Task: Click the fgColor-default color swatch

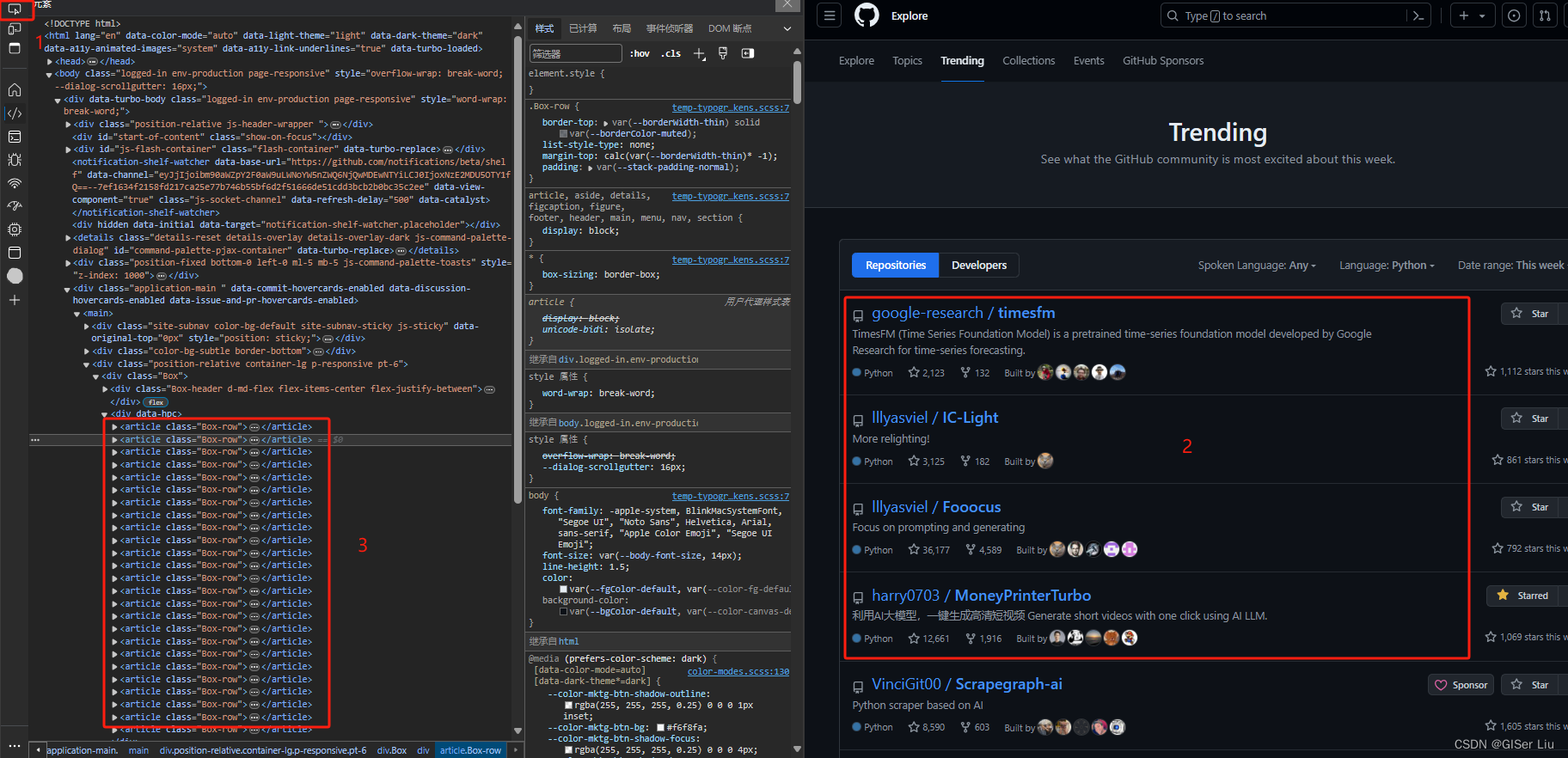Action: 564,590
